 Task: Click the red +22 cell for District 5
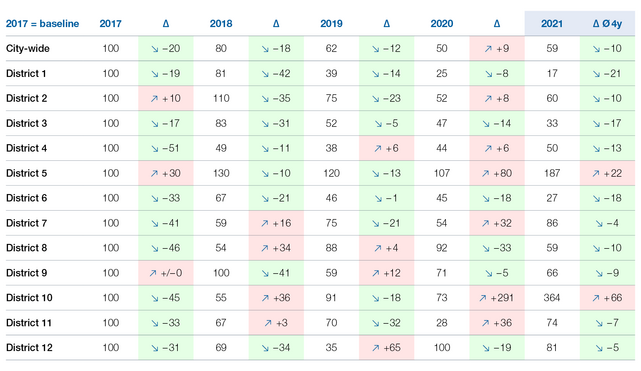(x=607, y=173)
